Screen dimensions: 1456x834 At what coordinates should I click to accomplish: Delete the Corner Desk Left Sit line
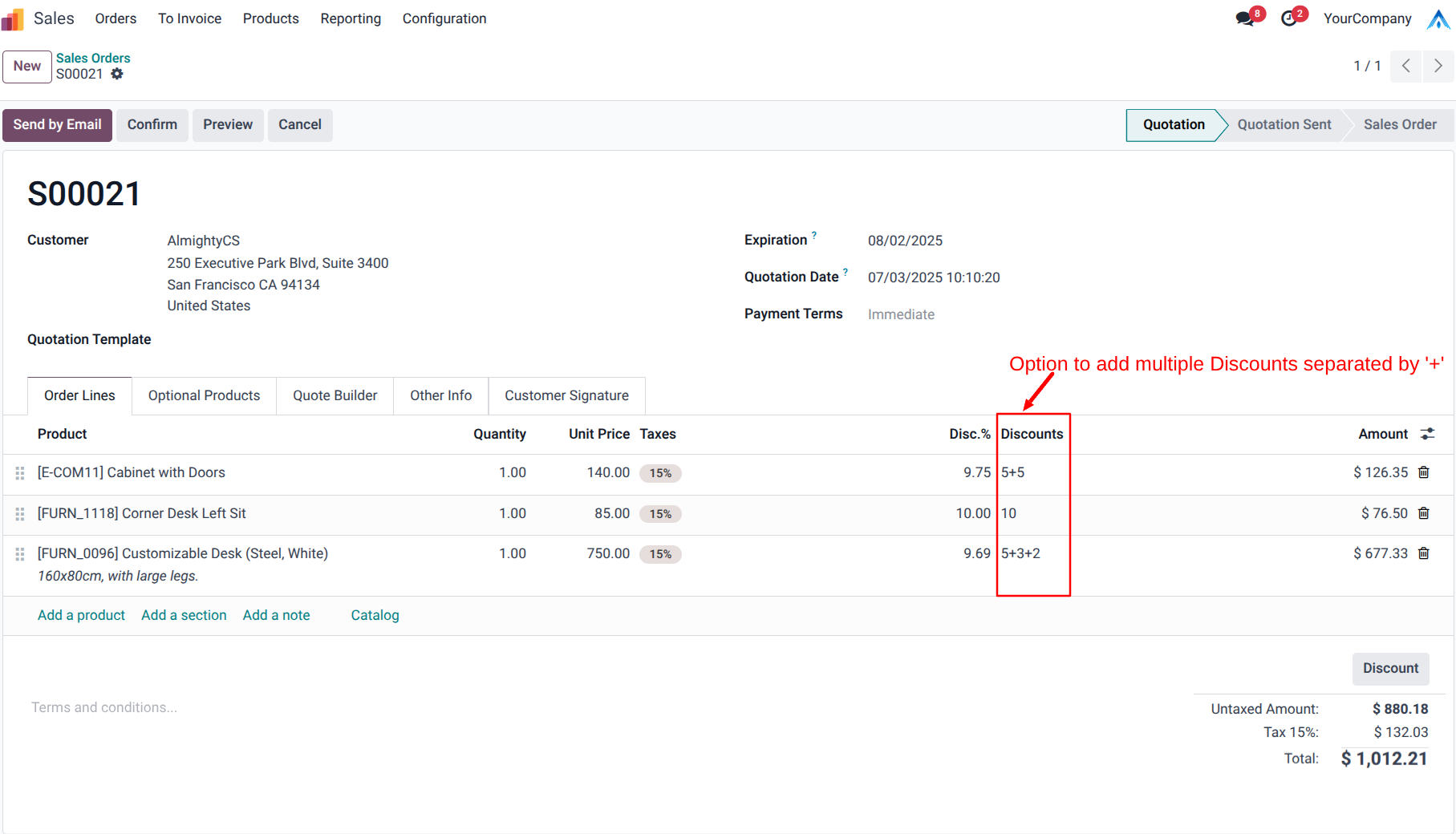click(1424, 513)
